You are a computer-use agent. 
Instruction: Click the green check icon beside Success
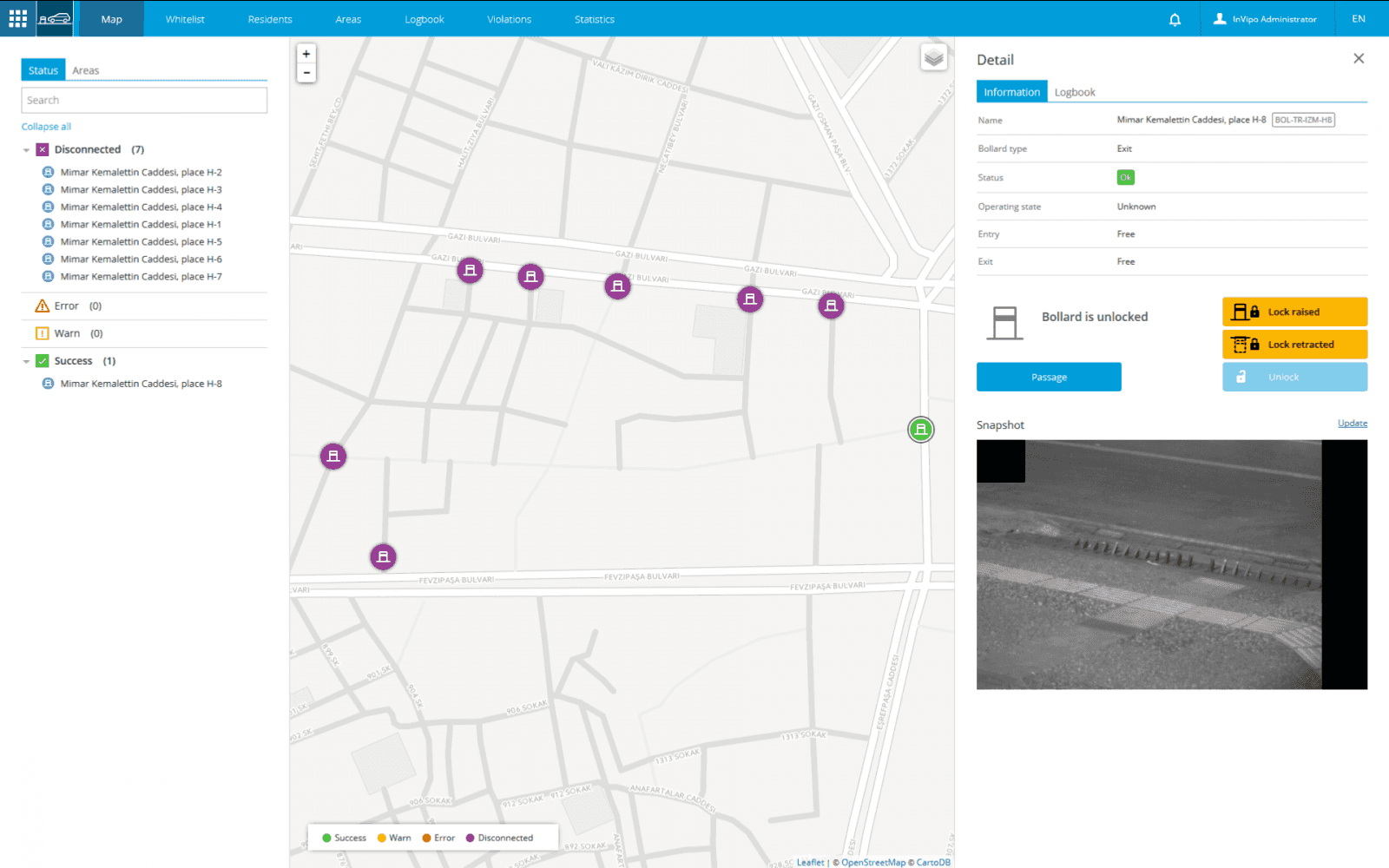42,360
